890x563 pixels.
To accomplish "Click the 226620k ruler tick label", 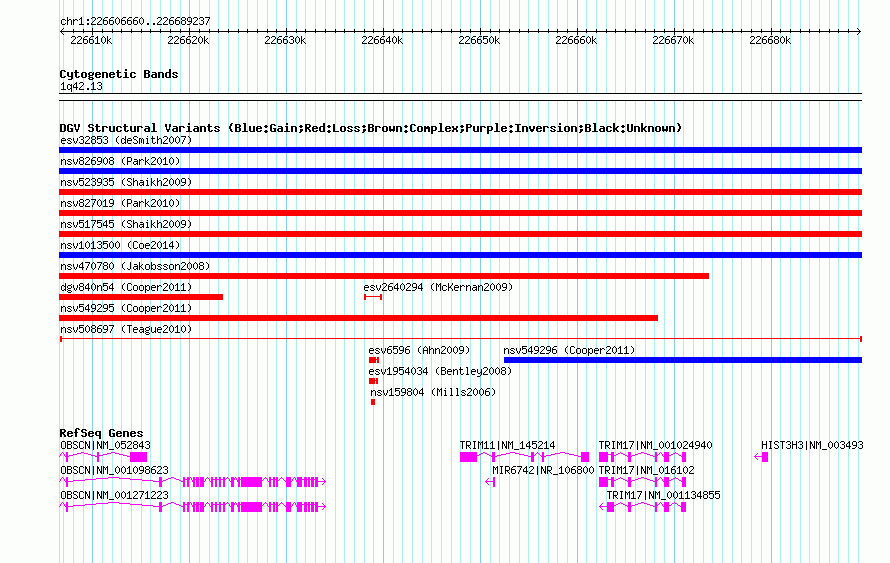I will [188, 40].
